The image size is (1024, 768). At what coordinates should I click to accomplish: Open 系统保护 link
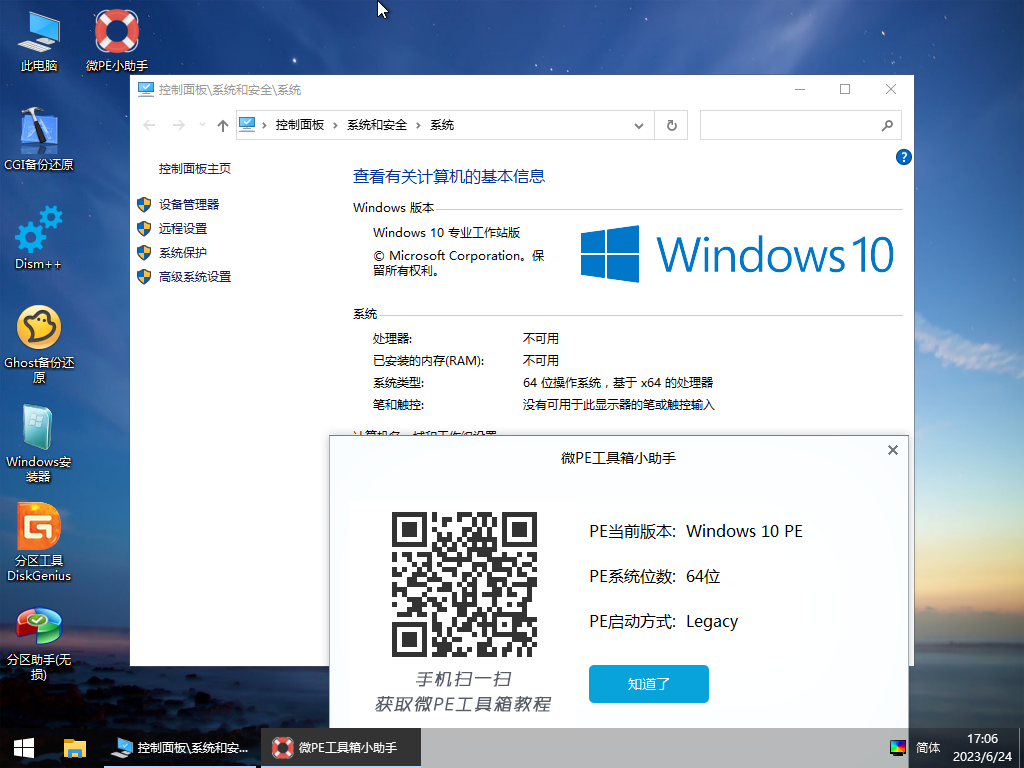pos(183,253)
